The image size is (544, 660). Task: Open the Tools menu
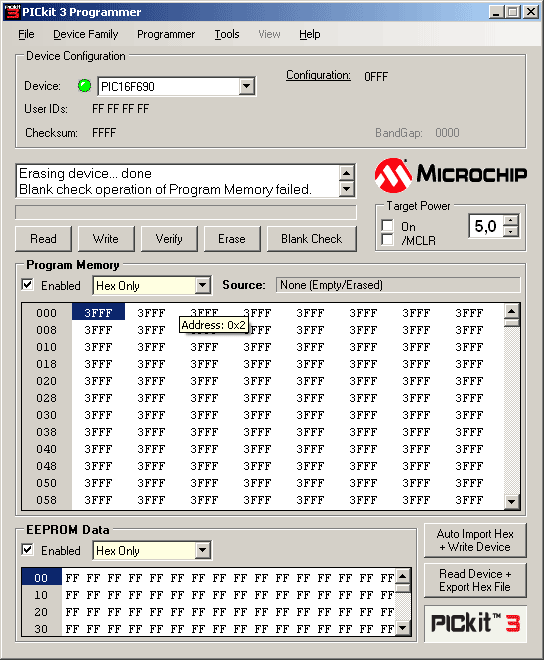point(227,34)
